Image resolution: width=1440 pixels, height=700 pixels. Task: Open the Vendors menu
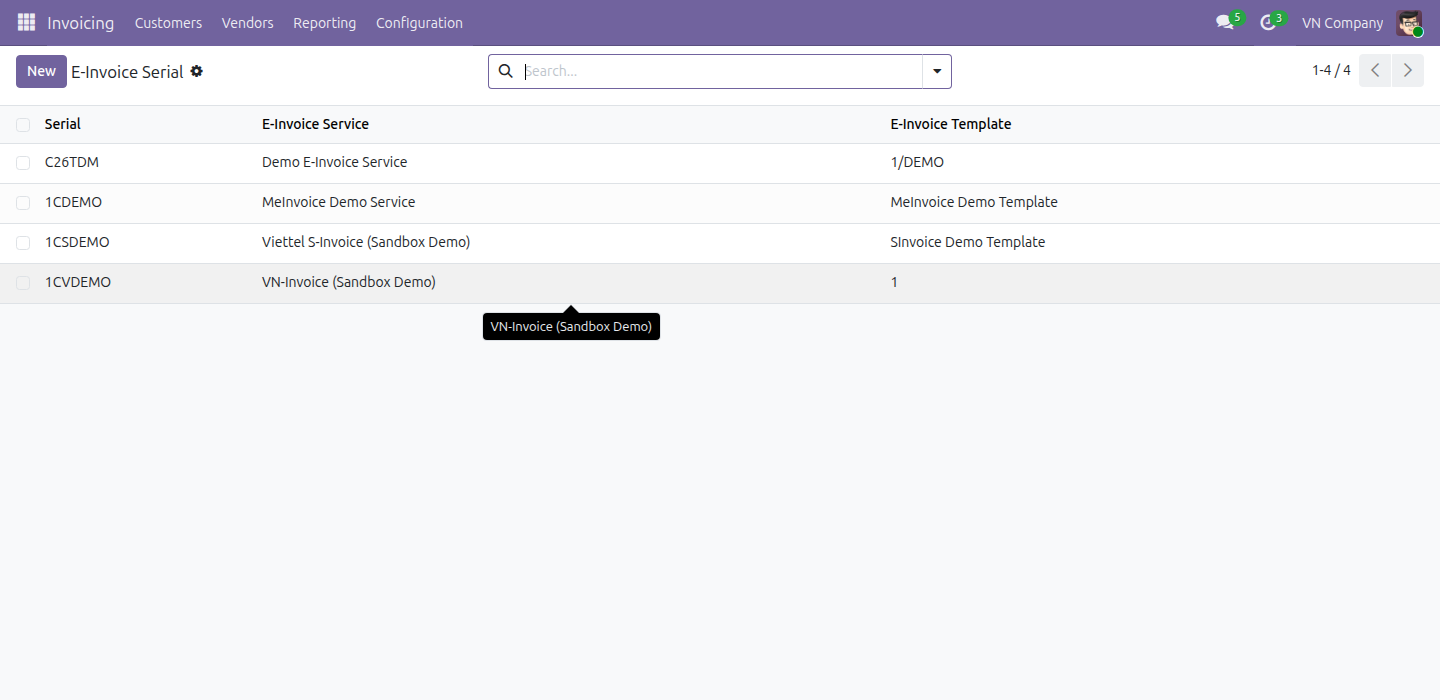[x=247, y=22]
